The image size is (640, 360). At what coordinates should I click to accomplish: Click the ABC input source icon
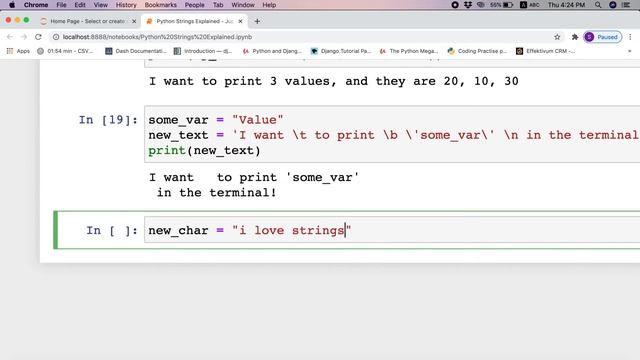click(x=530, y=5)
